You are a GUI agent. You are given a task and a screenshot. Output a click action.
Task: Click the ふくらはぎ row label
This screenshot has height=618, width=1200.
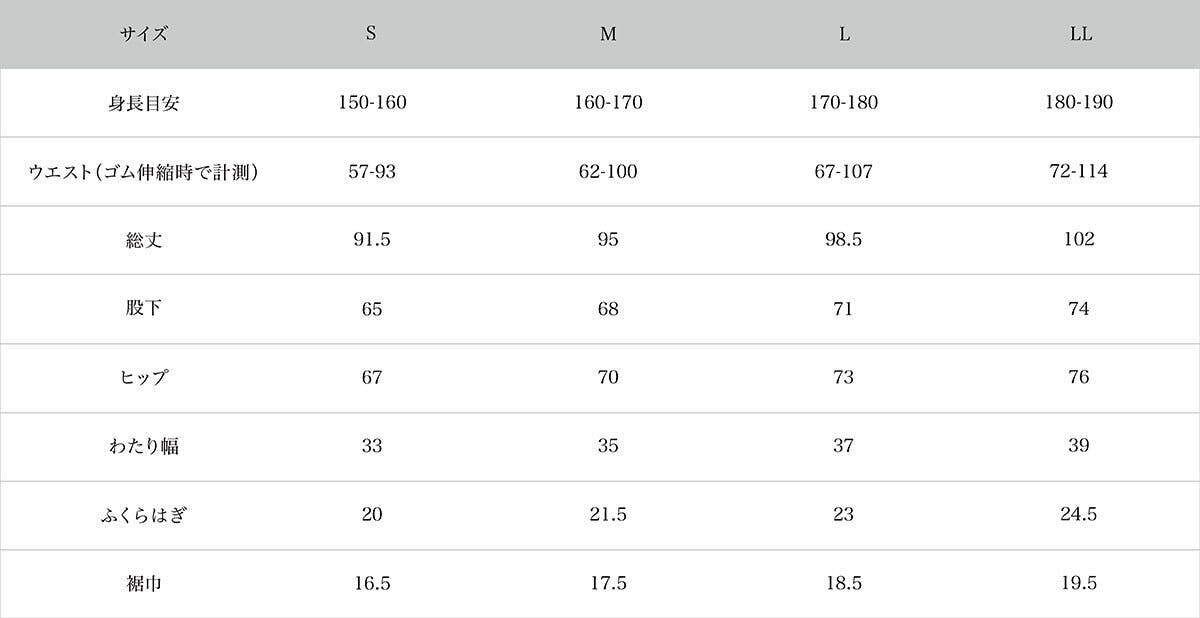(146, 515)
